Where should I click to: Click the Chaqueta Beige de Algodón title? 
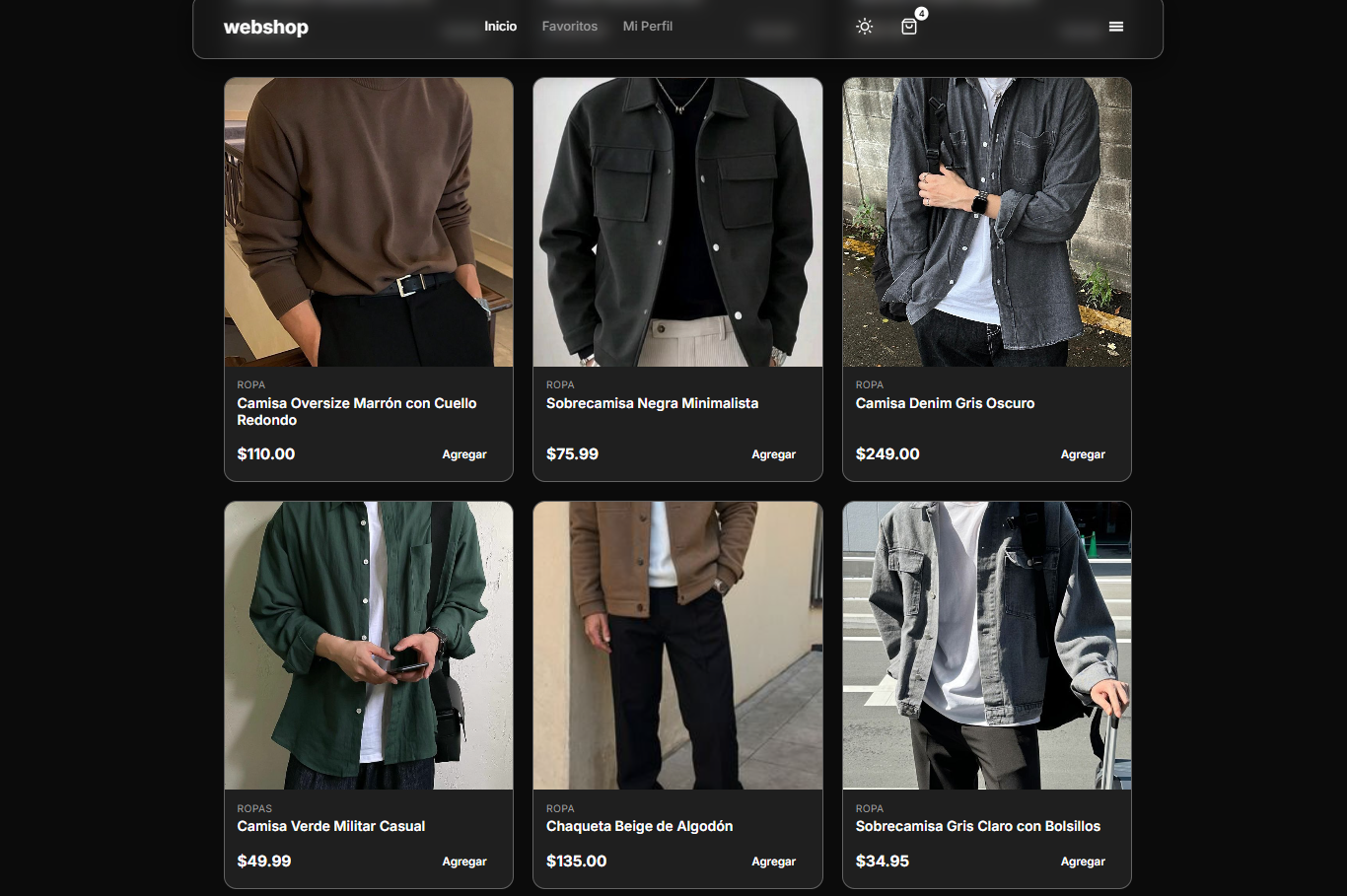[639, 826]
